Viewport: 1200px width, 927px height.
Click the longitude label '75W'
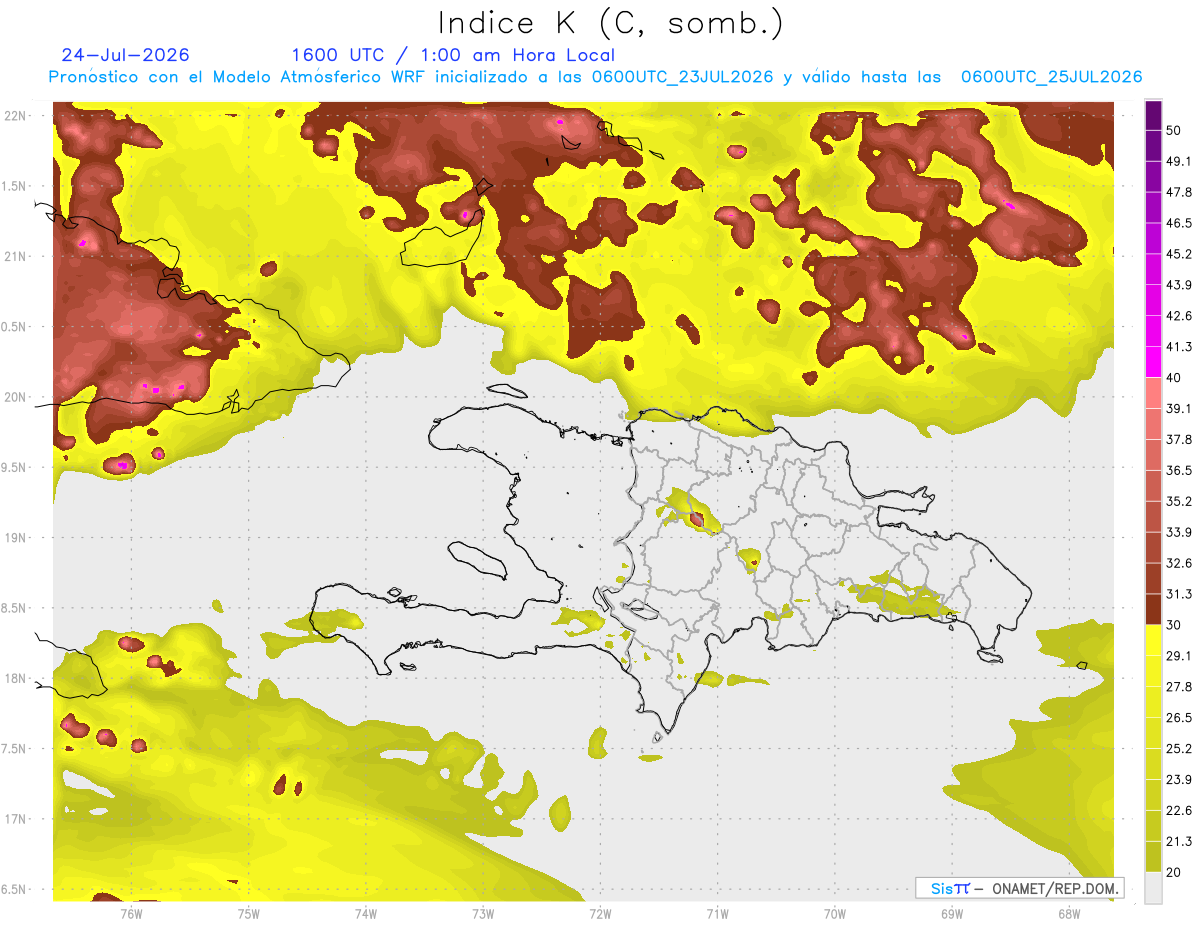click(249, 913)
